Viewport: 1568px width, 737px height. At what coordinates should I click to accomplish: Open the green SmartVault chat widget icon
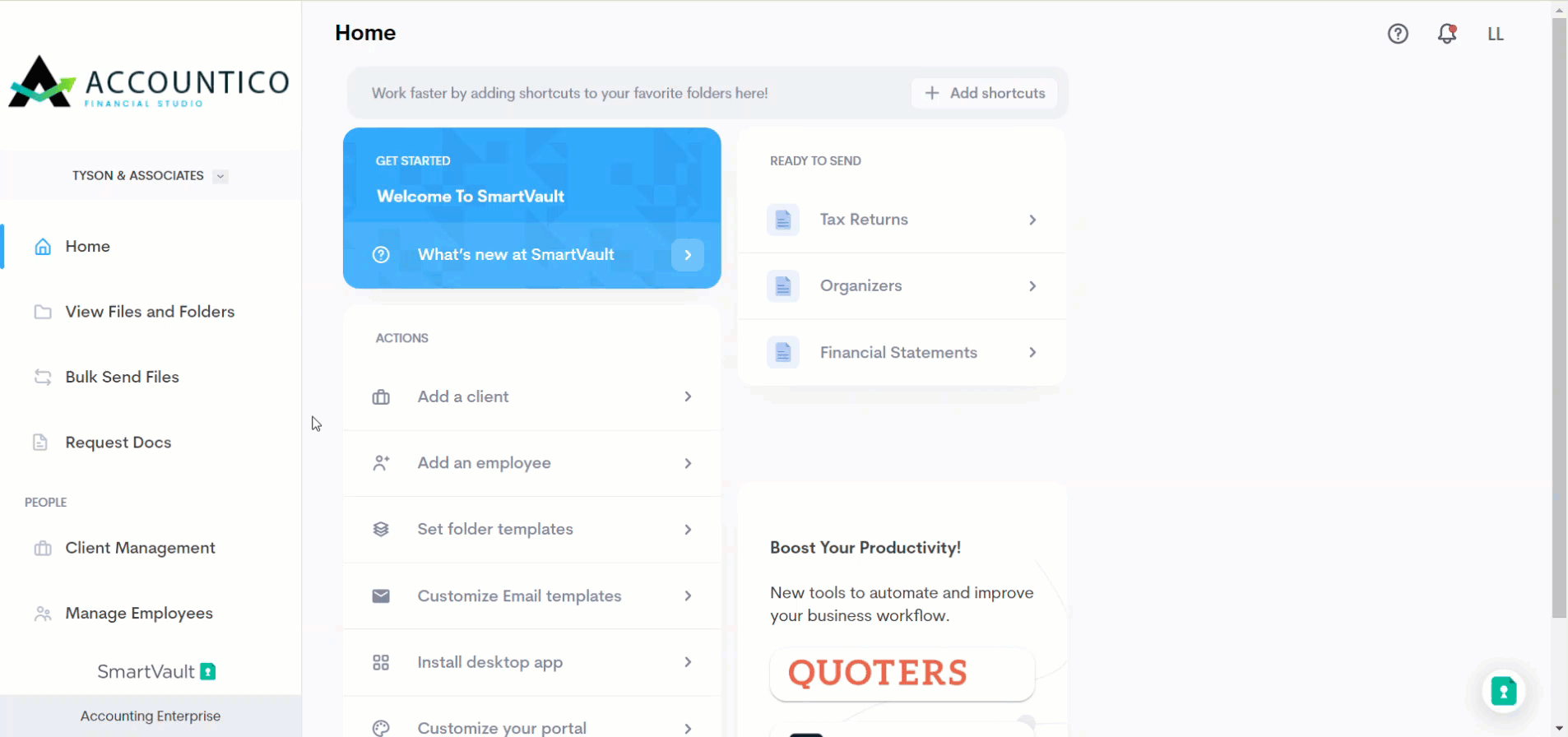(x=1503, y=692)
